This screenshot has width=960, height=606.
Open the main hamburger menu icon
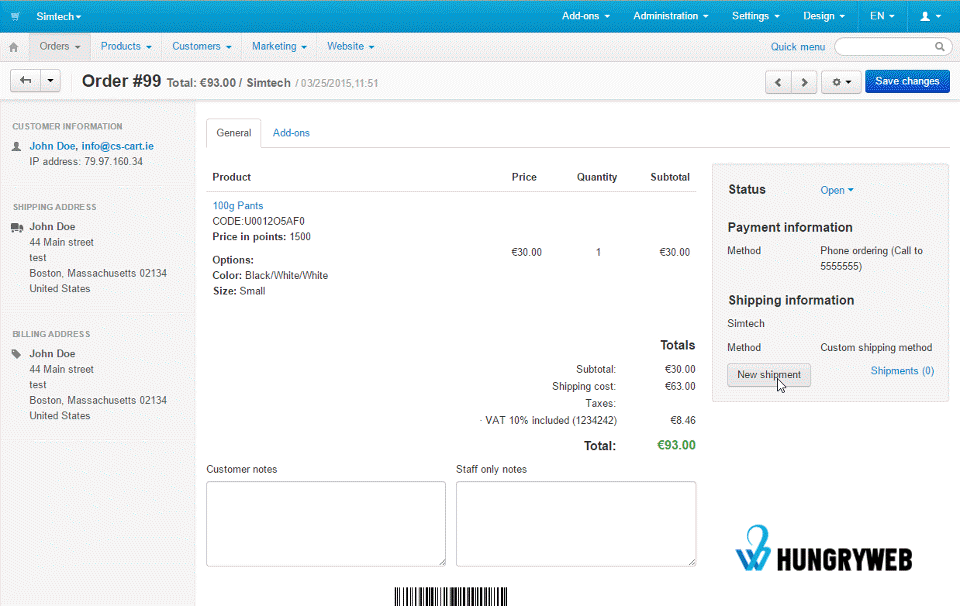(14, 16)
